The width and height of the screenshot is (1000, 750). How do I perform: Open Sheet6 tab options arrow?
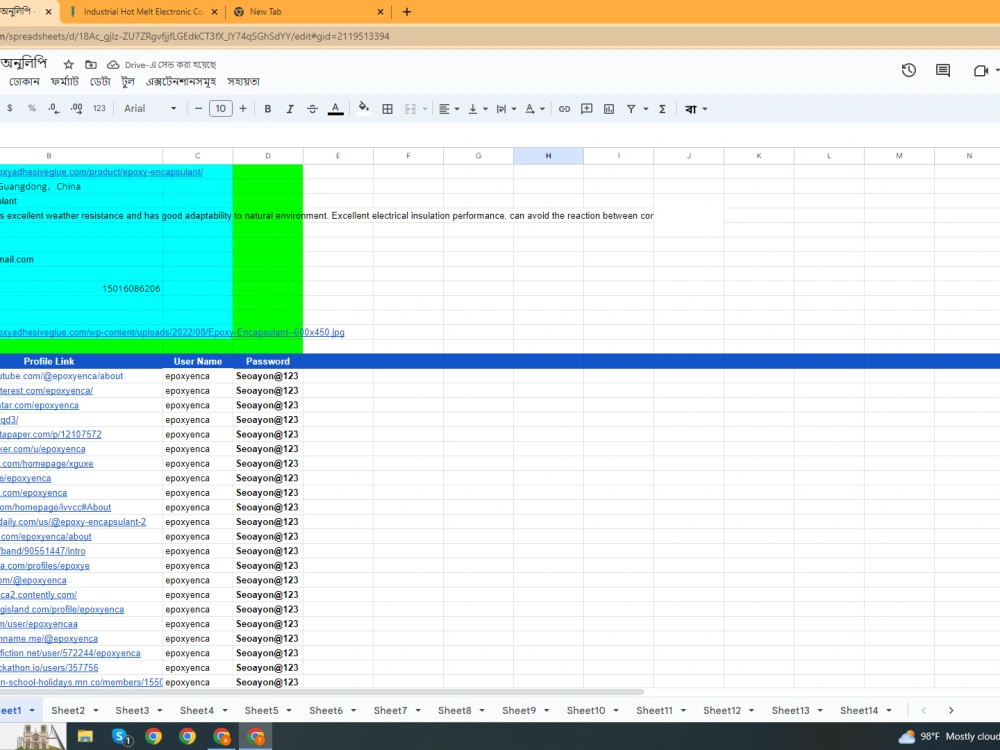[x=354, y=710]
